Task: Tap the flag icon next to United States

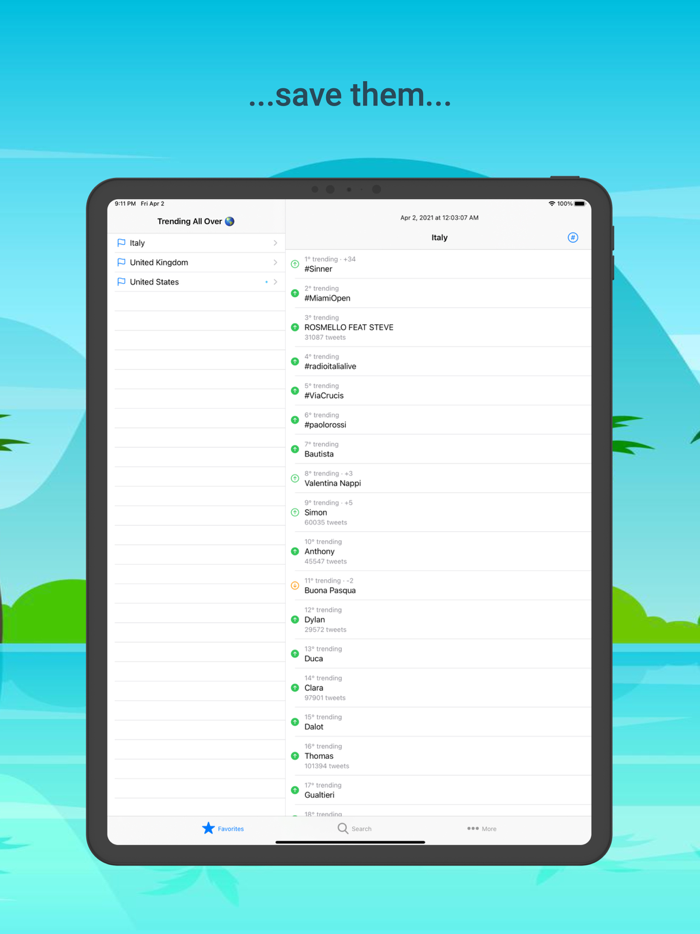Action: (x=121, y=282)
